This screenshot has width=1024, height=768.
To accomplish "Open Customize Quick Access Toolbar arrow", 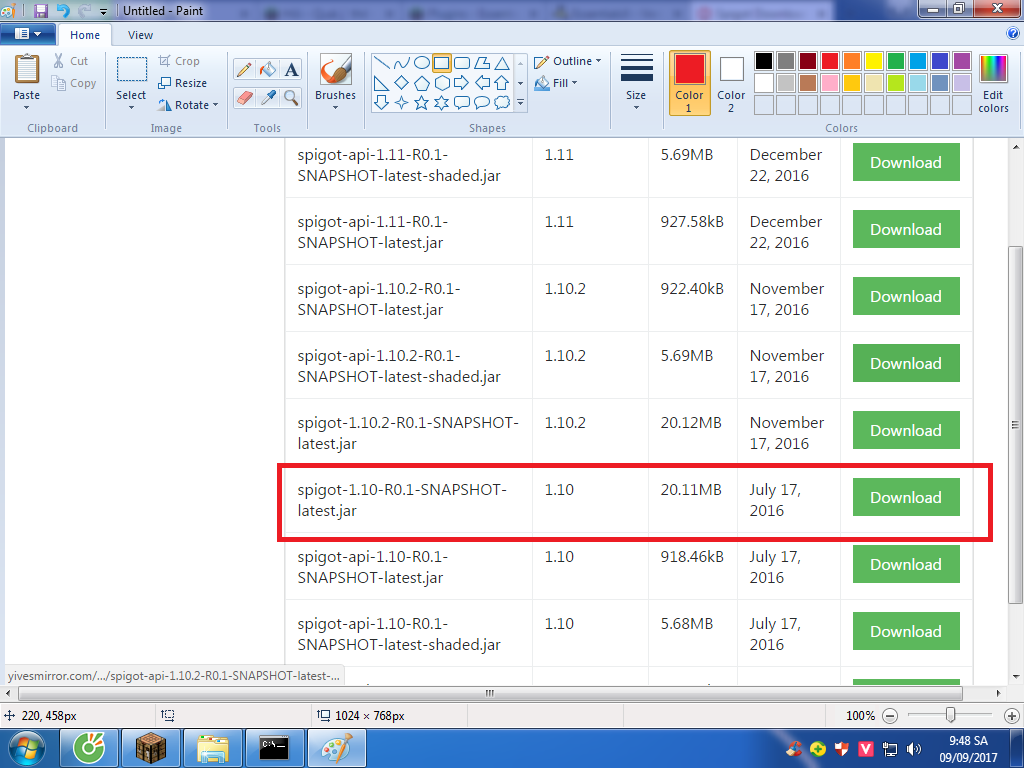I will (103, 11).
